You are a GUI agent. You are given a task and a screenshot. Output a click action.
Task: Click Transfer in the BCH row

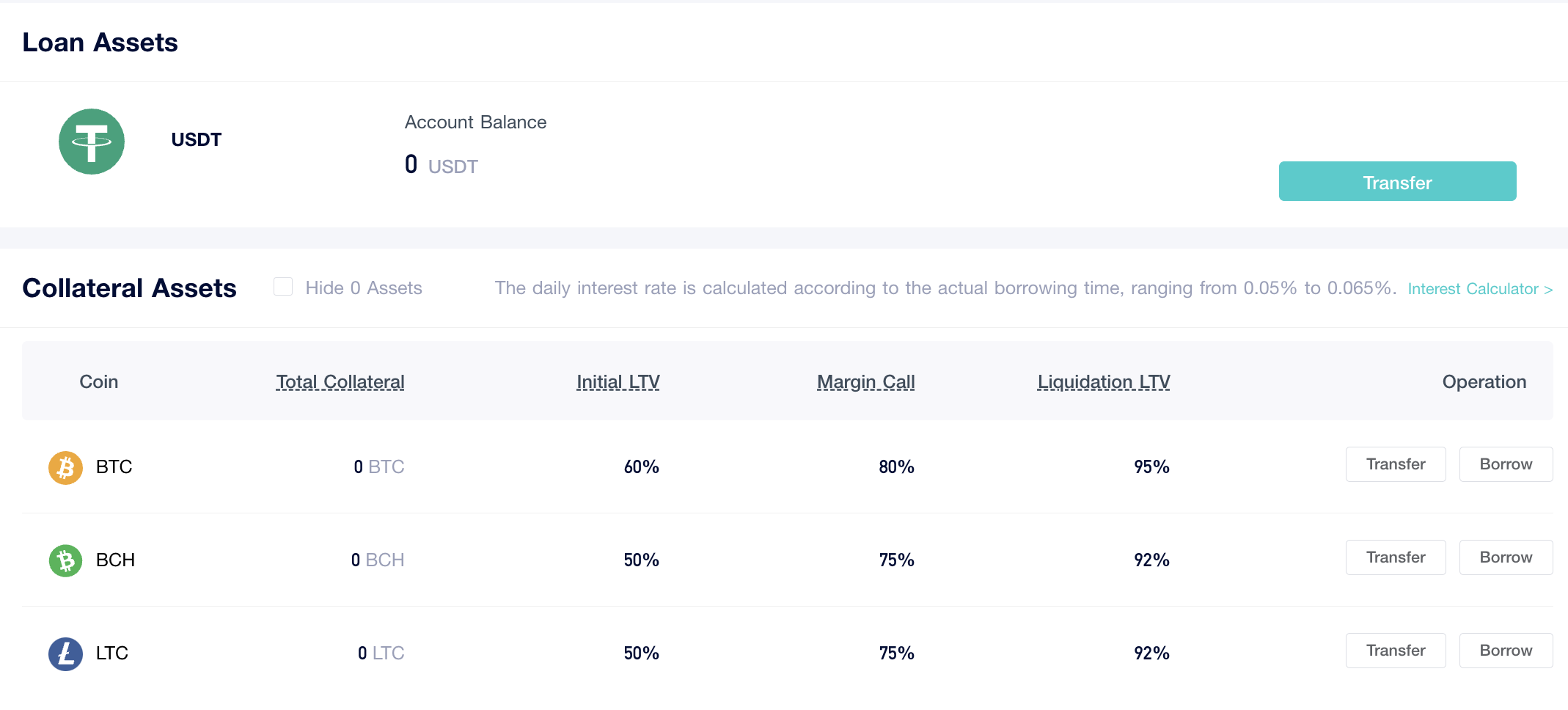point(1395,557)
